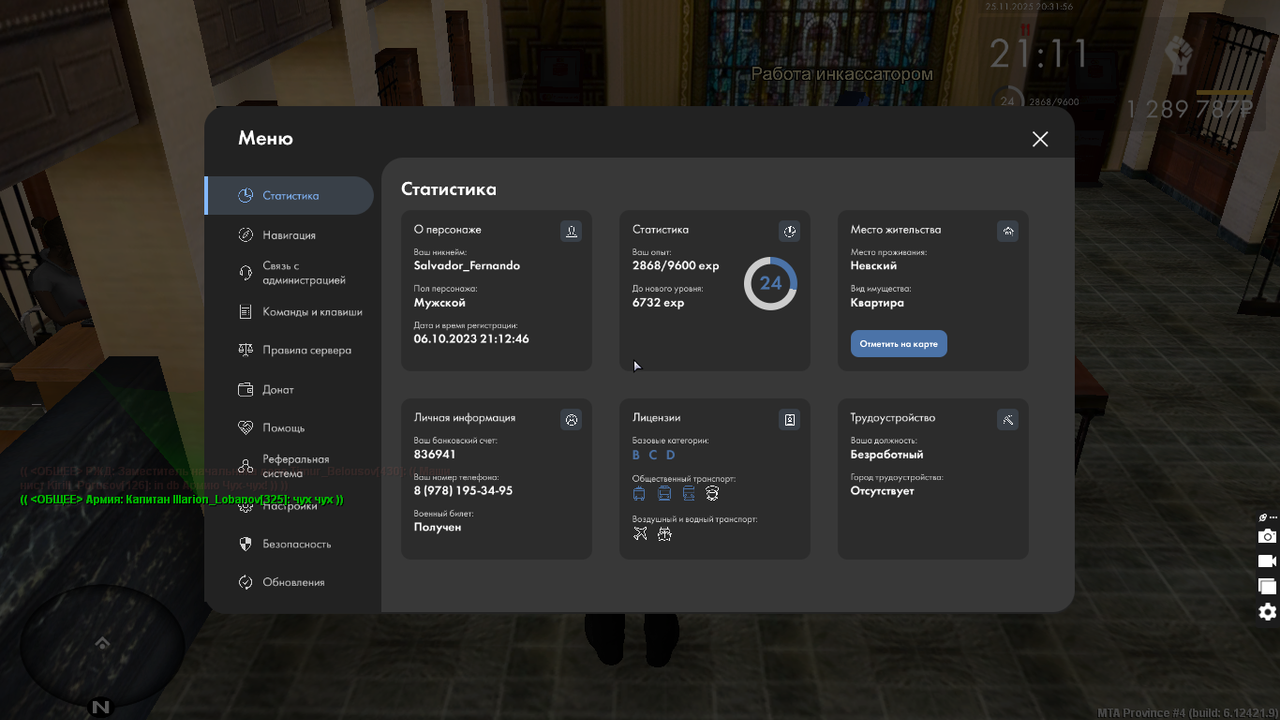Click the Команды и клавиши list icon
The height and width of the screenshot is (720, 1280).
(x=245, y=312)
